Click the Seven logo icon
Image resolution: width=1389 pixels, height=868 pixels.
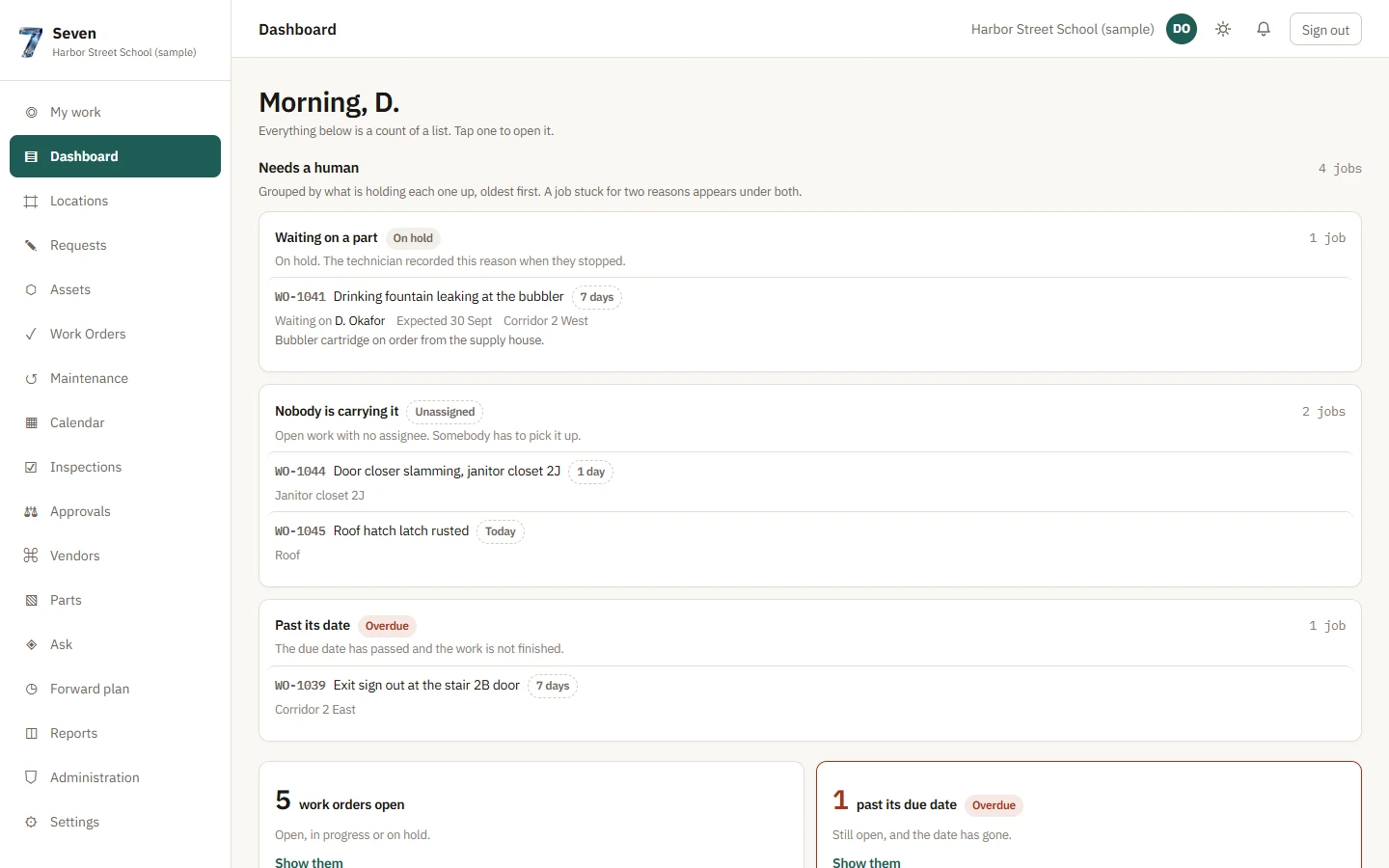[31, 41]
